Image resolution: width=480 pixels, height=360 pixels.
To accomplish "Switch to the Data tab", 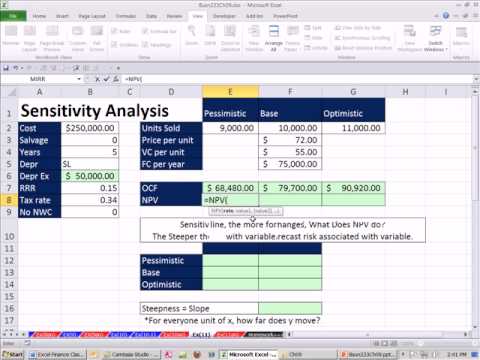I will point(151,16).
